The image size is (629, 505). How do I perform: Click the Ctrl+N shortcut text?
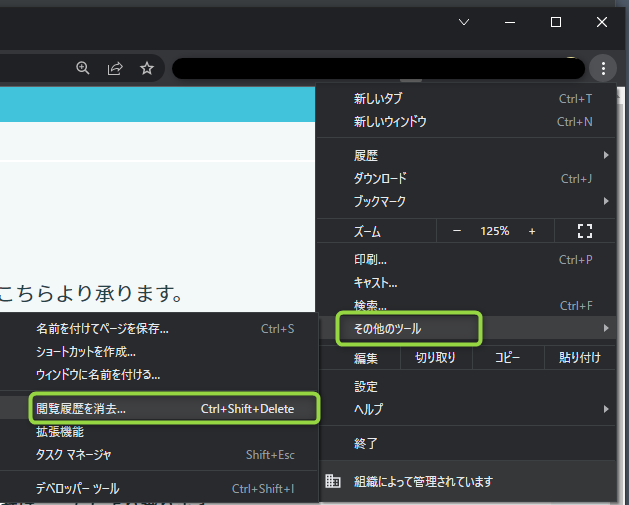coord(574,122)
